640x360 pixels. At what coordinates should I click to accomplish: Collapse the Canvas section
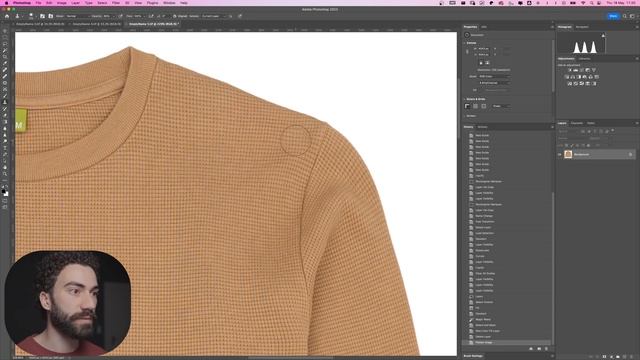pos(464,43)
